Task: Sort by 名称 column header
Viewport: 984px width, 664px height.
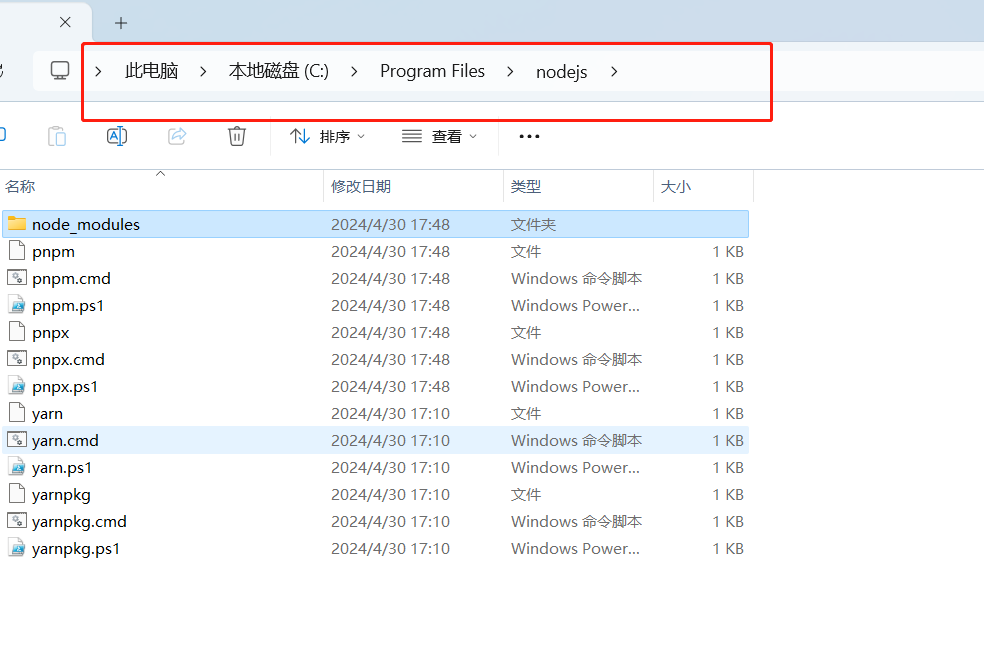Action: (20, 186)
